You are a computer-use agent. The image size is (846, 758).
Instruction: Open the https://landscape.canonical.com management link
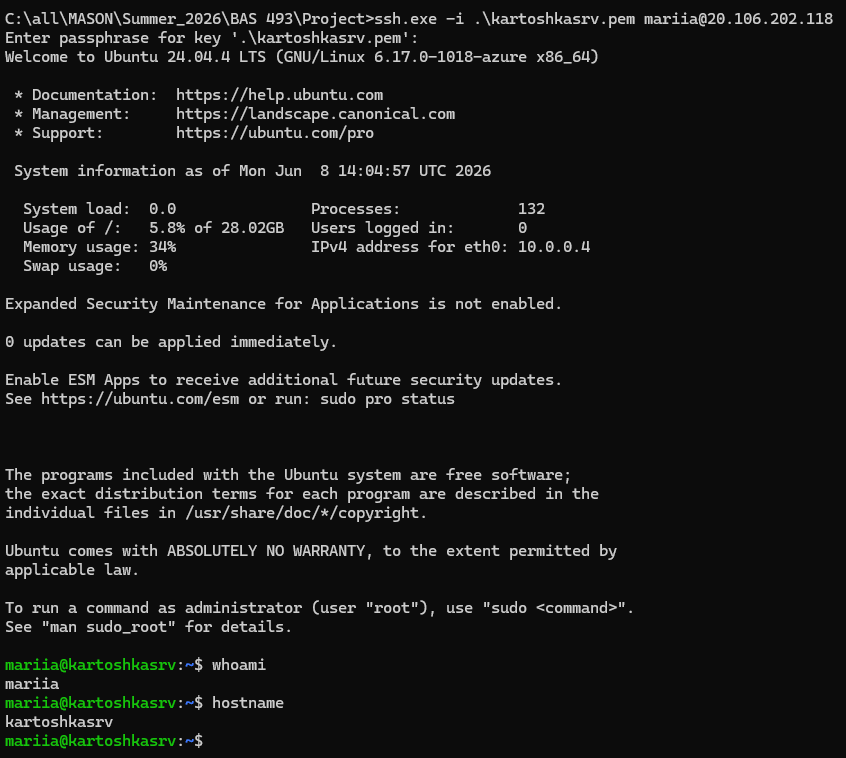[315, 114]
